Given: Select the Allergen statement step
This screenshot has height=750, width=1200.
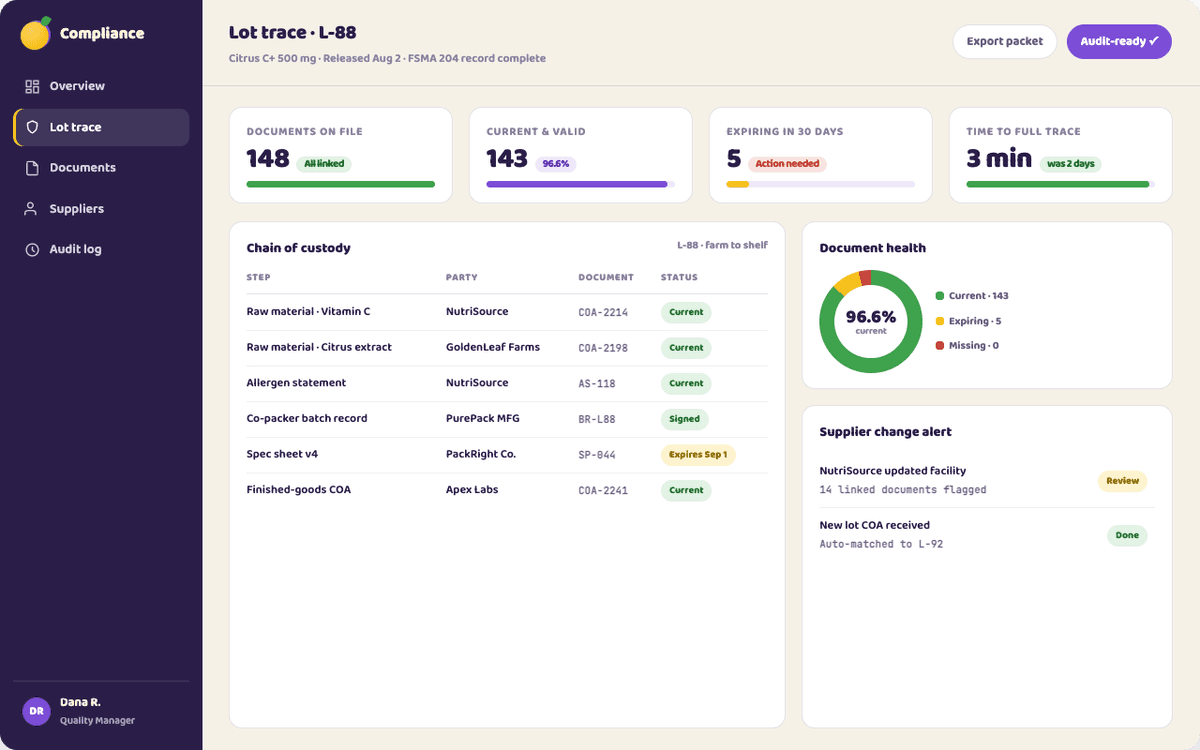Looking at the screenshot, I should tap(296, 383).
